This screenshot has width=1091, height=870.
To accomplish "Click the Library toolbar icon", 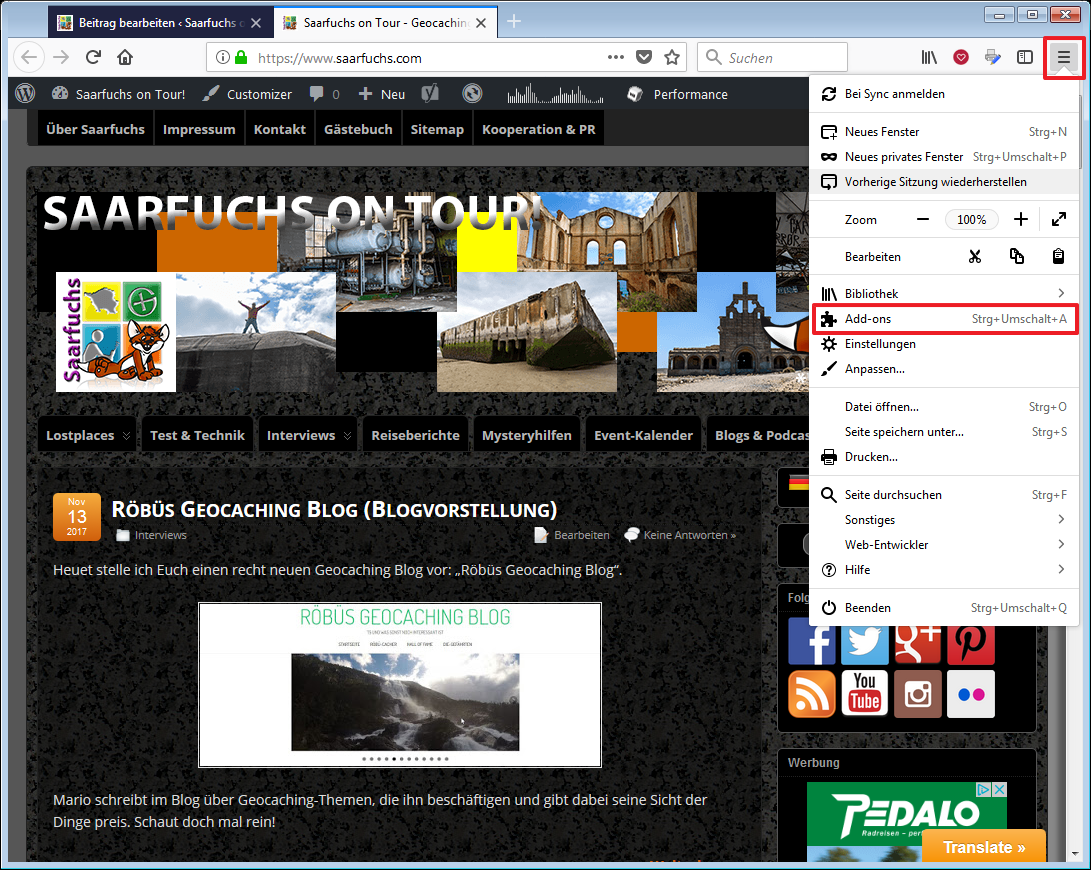I will coord(929,58).
